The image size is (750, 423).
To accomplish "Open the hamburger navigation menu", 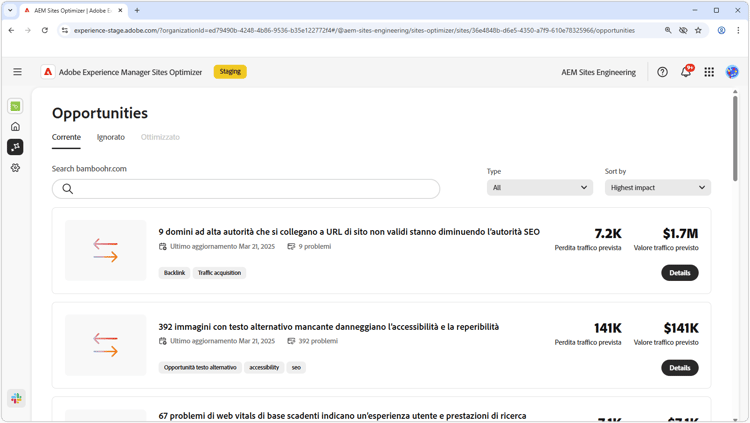I will coord(17,72).
